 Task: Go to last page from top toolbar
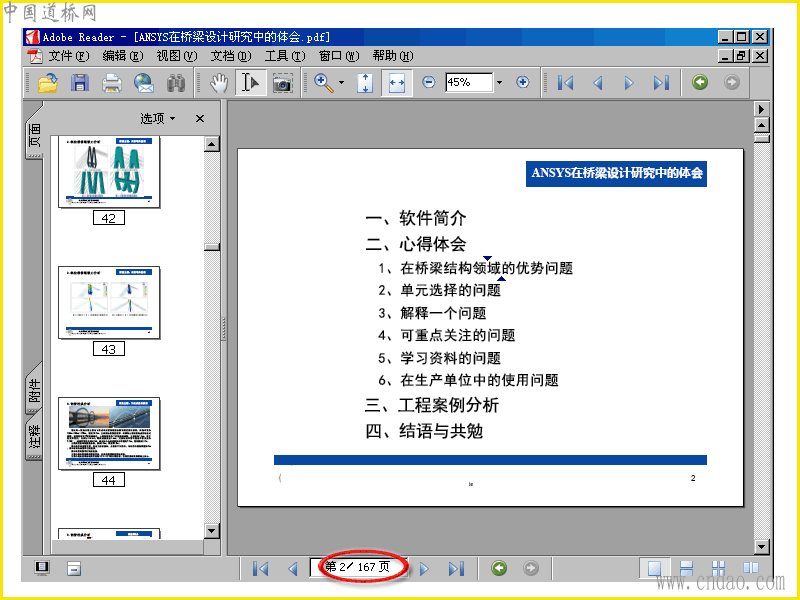(661, 83)
